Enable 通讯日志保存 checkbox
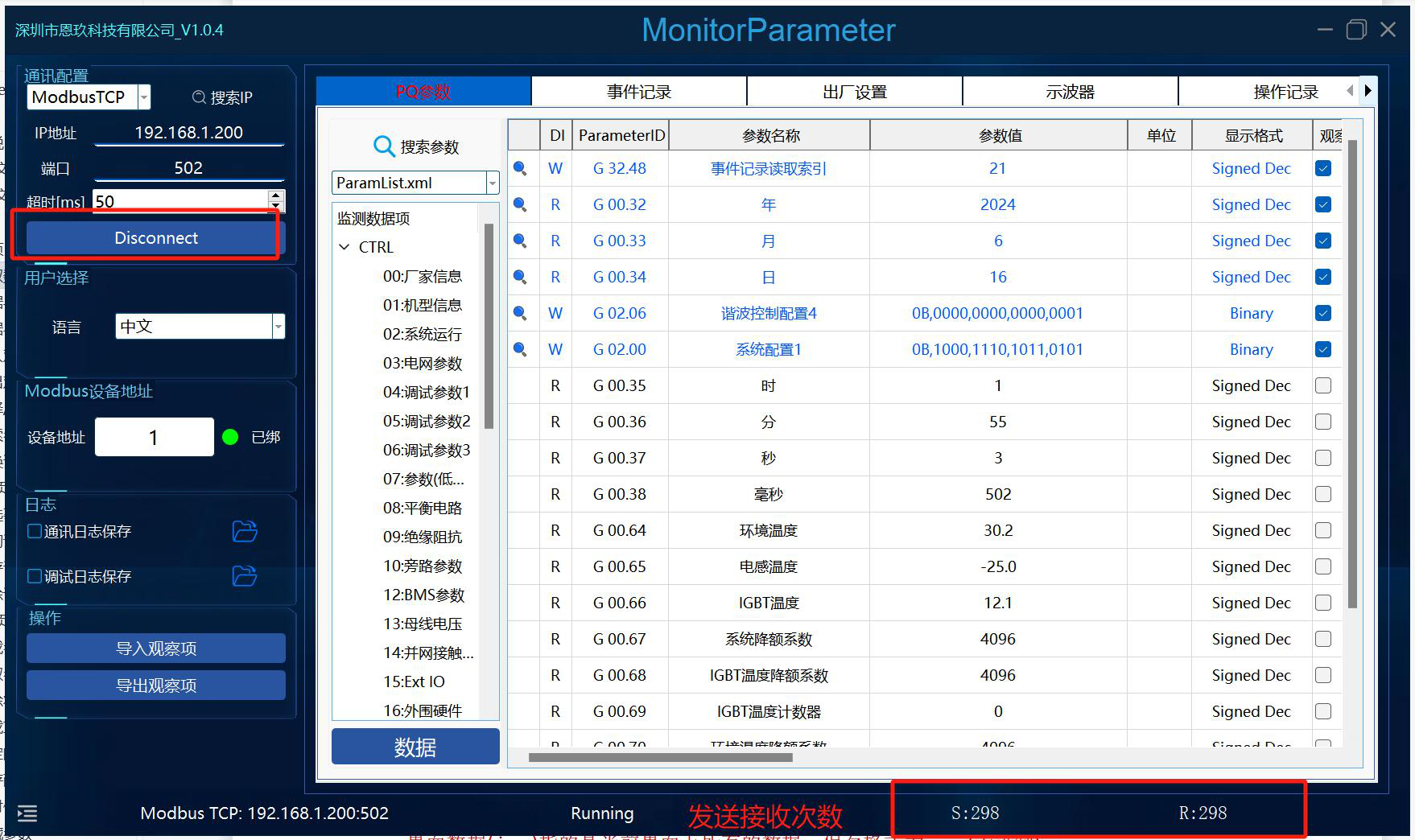Viewport: 1415px width, 840px height. coord(35,531)
